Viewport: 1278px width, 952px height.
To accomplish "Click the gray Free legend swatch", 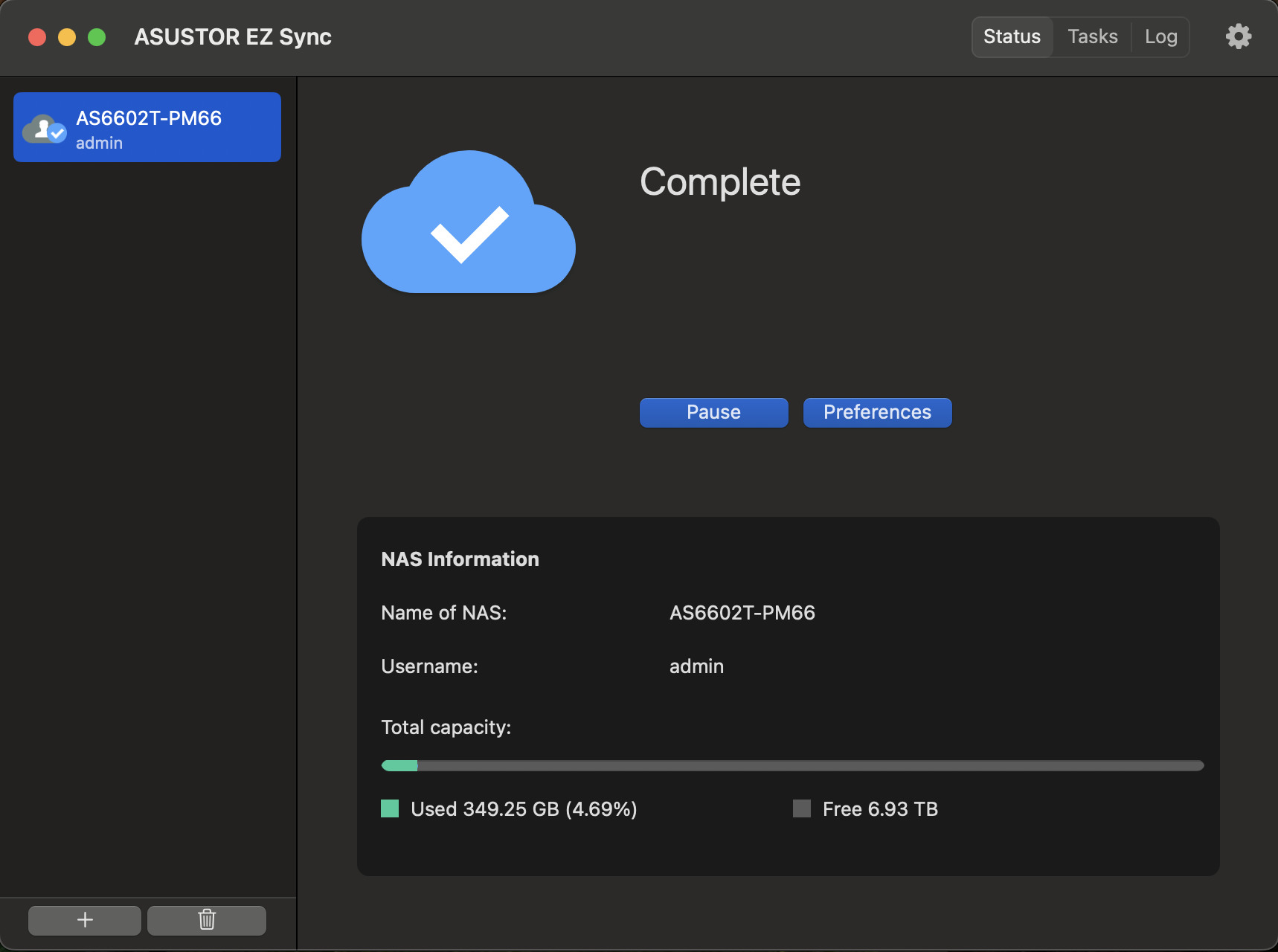I will [x=802, y=808].
